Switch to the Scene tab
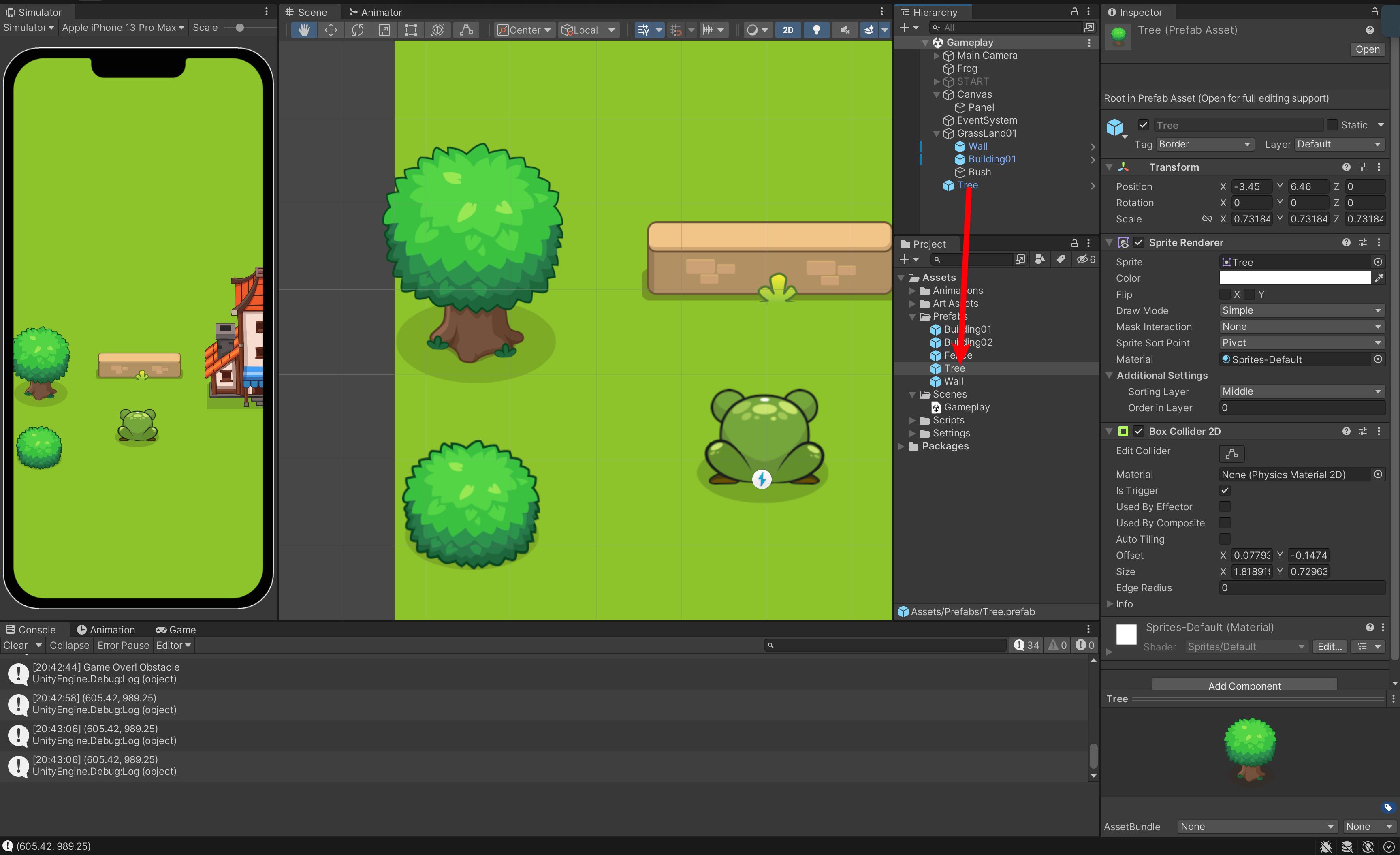Viewport: 1400px width, 855px height. click(307, 12)
